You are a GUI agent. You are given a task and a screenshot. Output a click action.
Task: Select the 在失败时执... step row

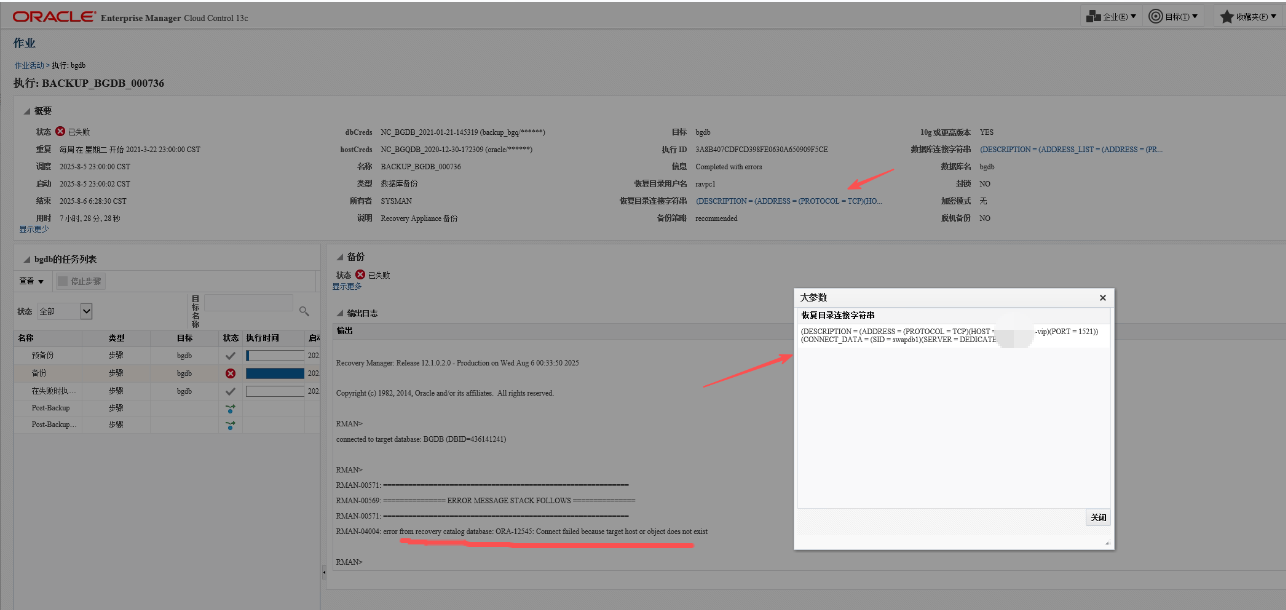165,391
